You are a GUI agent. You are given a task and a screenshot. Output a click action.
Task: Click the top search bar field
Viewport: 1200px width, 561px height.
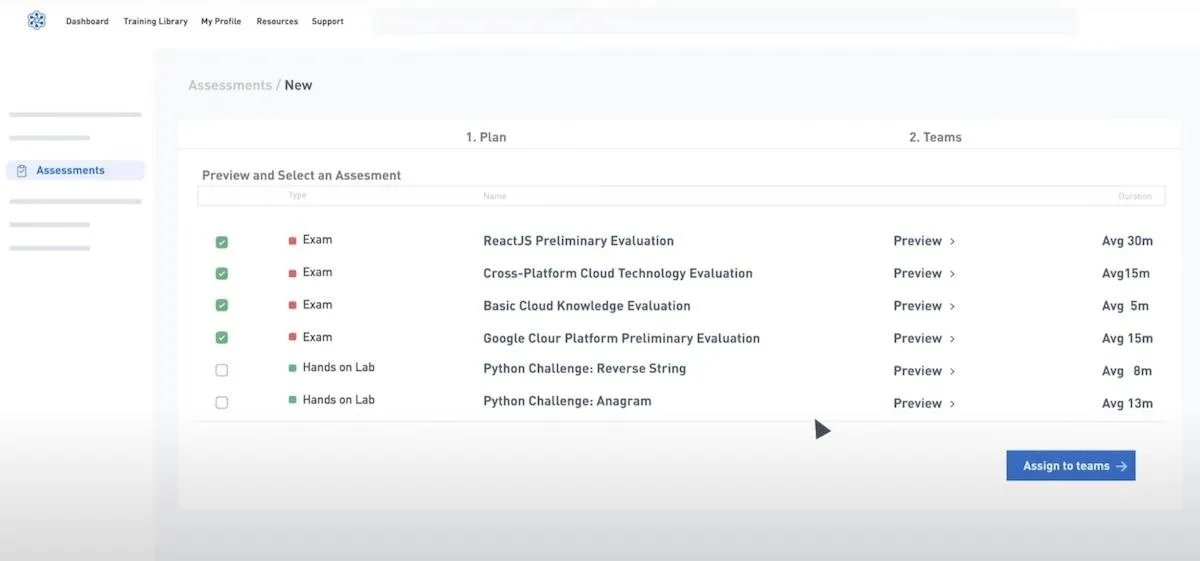tap(726, 22)
